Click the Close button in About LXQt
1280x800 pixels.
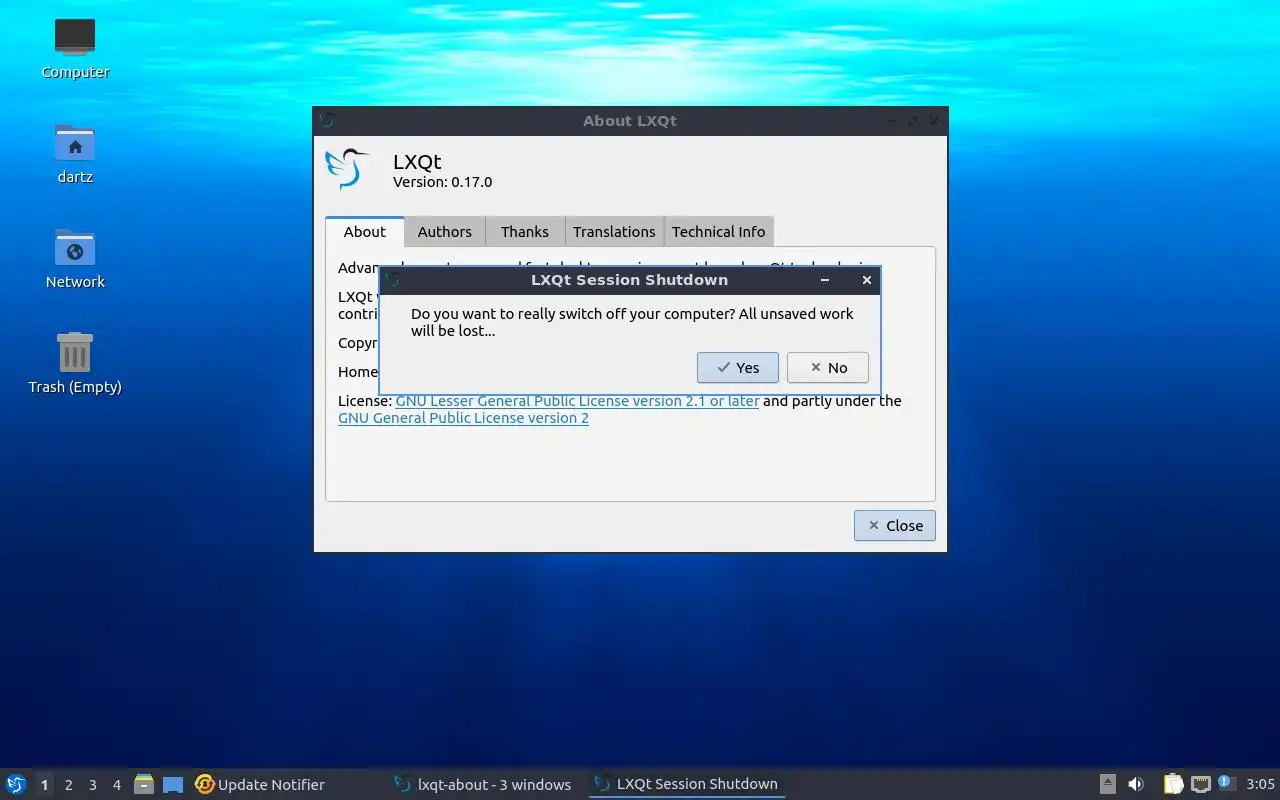tap(894, 526)
